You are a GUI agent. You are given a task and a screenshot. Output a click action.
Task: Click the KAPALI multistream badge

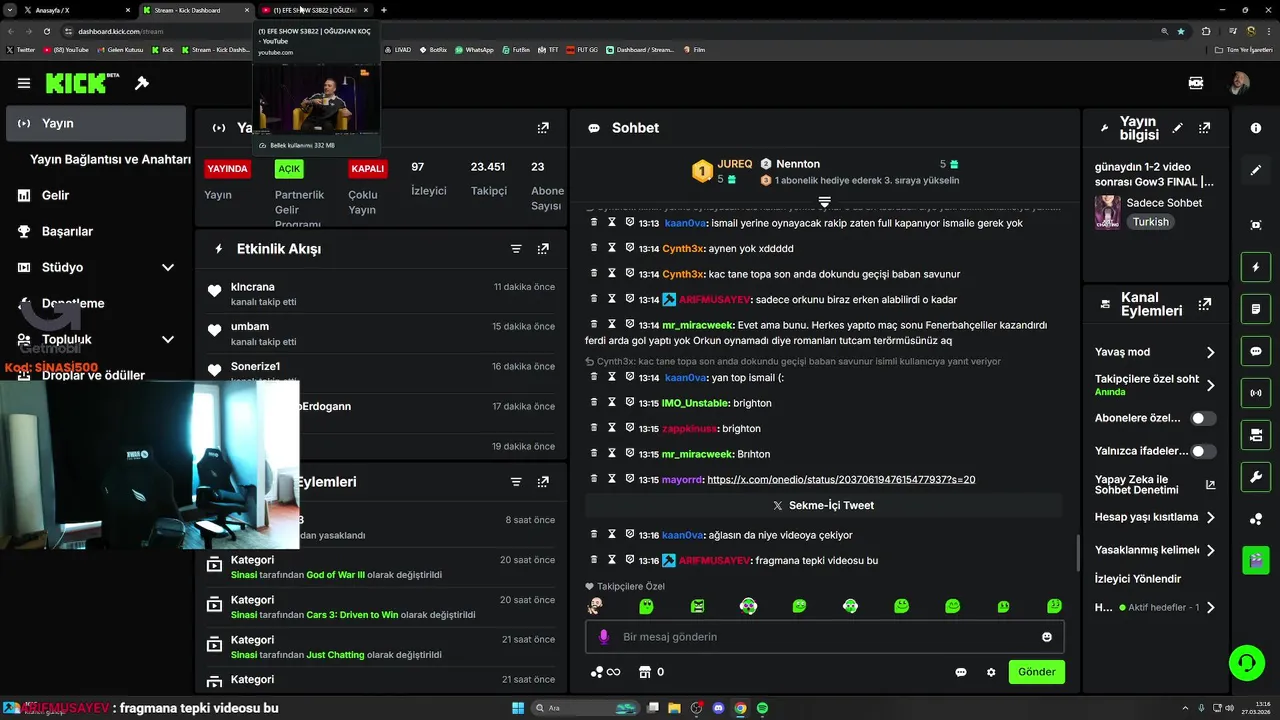[x=367, y=169]
